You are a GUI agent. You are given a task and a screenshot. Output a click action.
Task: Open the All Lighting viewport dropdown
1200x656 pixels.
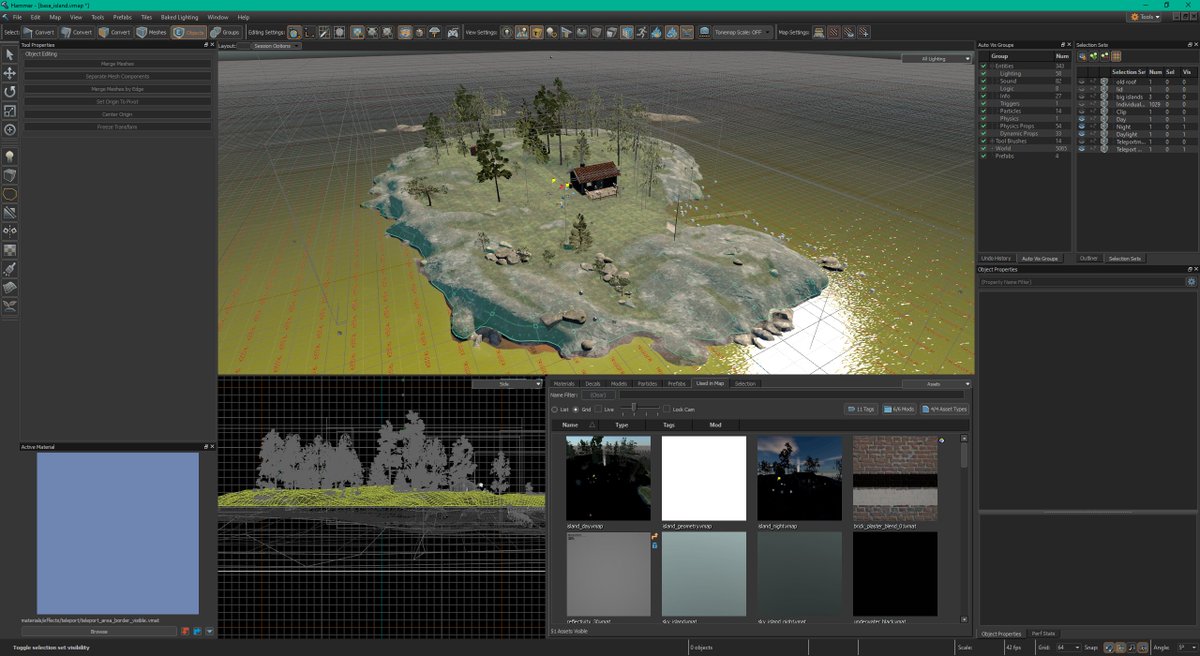pos(936,59)
